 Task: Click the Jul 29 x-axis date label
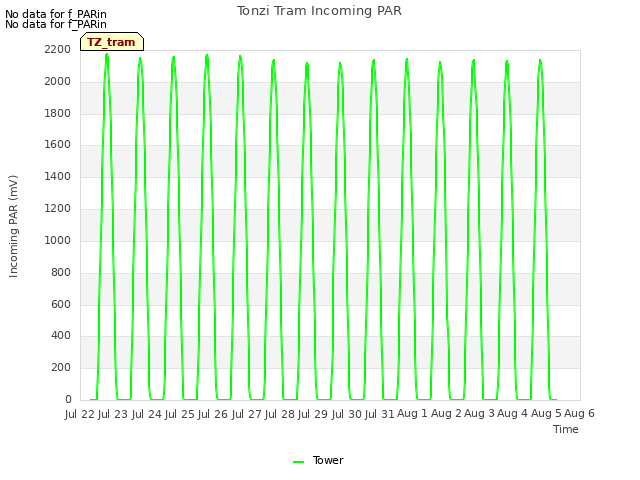[313, 414]
